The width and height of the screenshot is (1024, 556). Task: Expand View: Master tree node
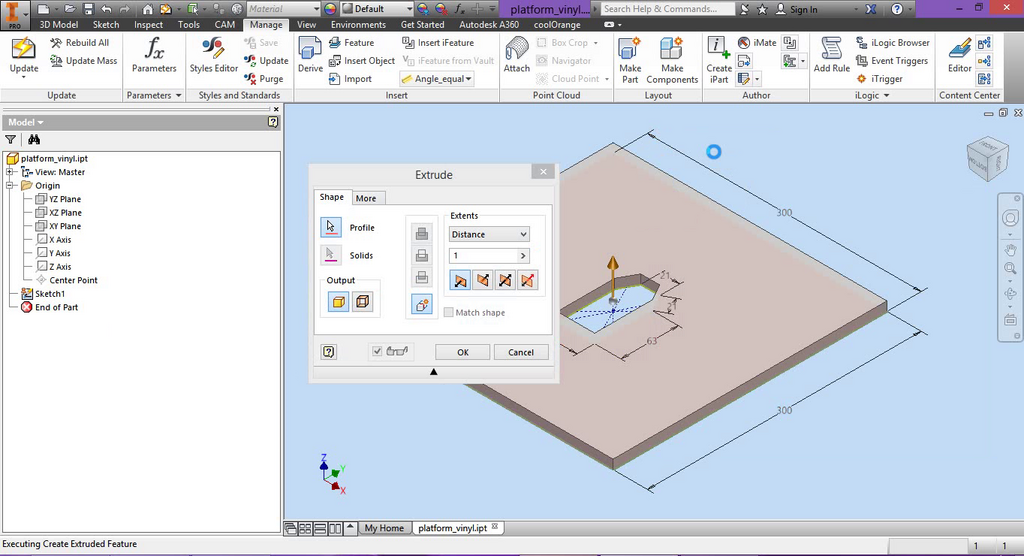tap(10, 172)
